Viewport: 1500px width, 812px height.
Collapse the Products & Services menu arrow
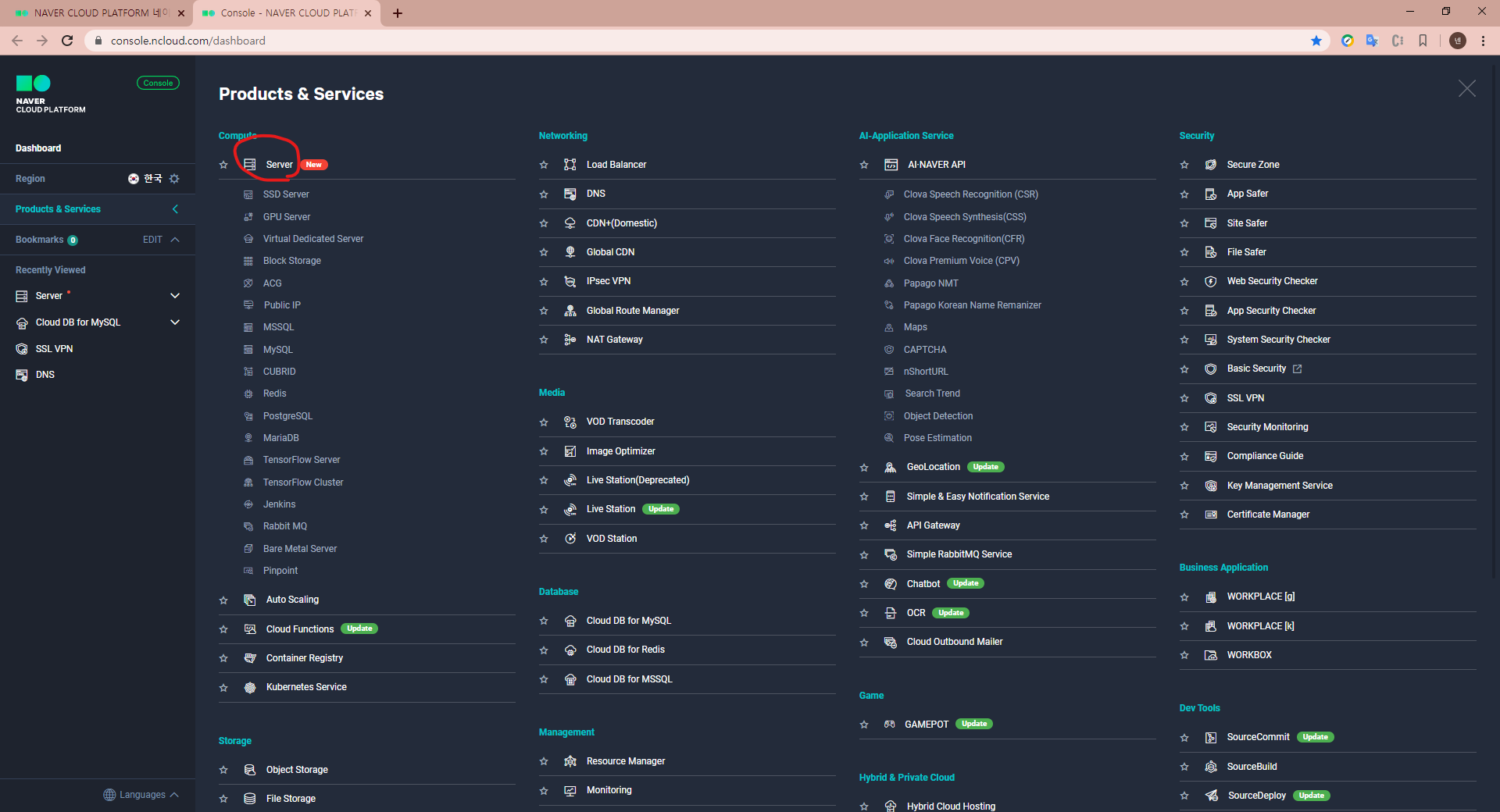tap(175, 209)
